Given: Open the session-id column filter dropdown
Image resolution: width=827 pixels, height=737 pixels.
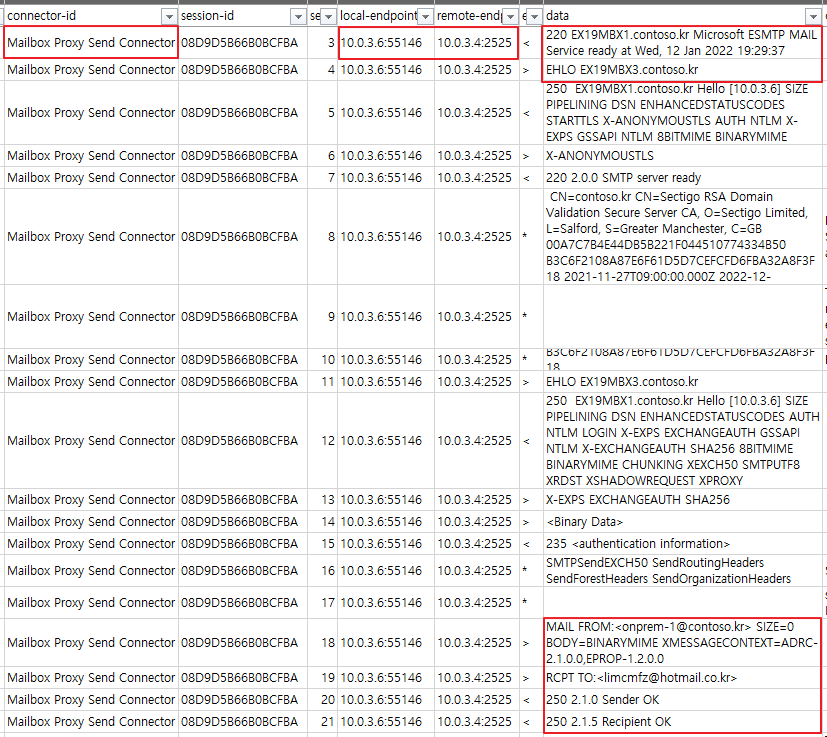Looking at the screenshot, I should pyautogui.click(x=298, y=17).
